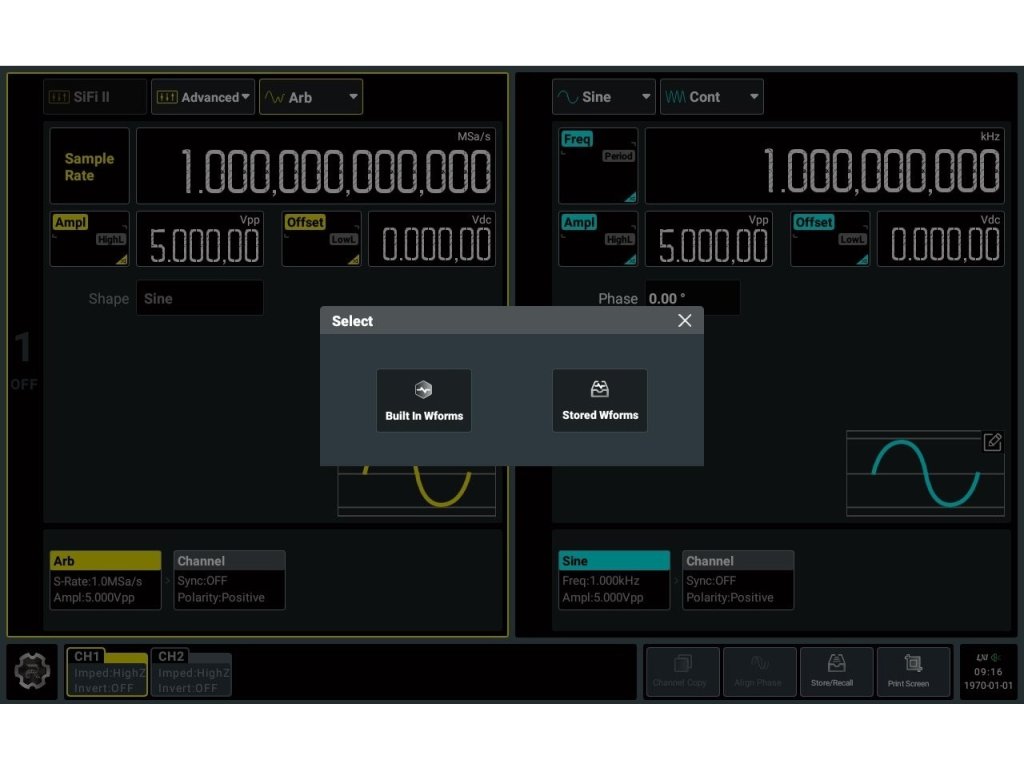
Task: Open the settings gear menu
Action: [35, 673]
